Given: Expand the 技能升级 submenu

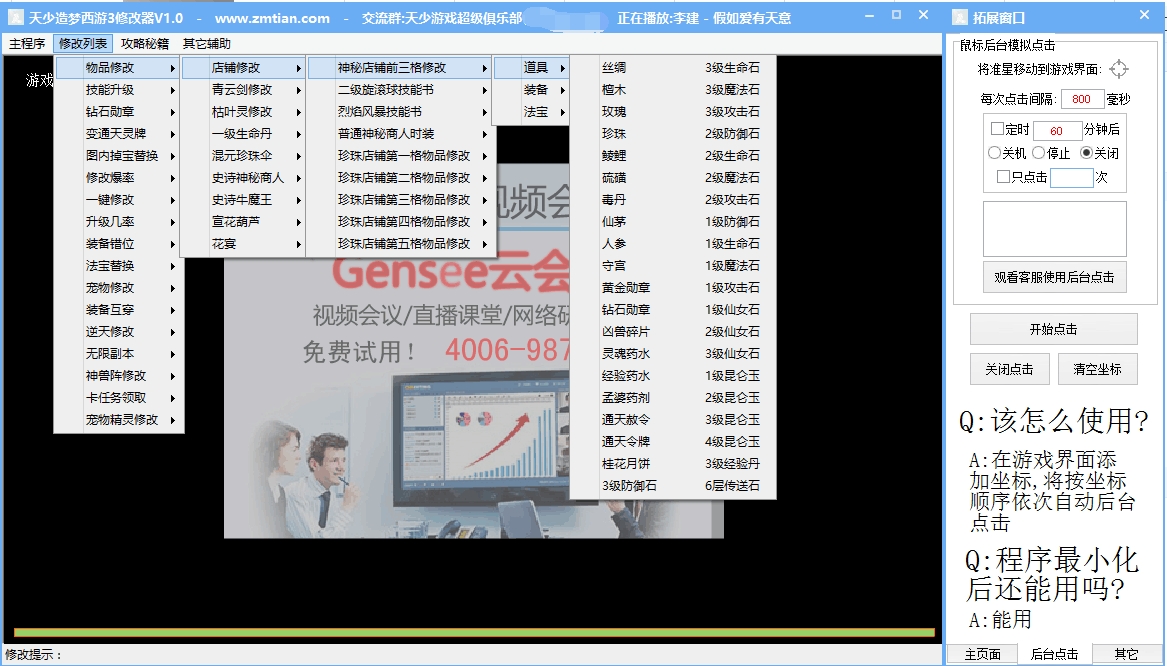Looking at the screenshot, I should (119, 89).
